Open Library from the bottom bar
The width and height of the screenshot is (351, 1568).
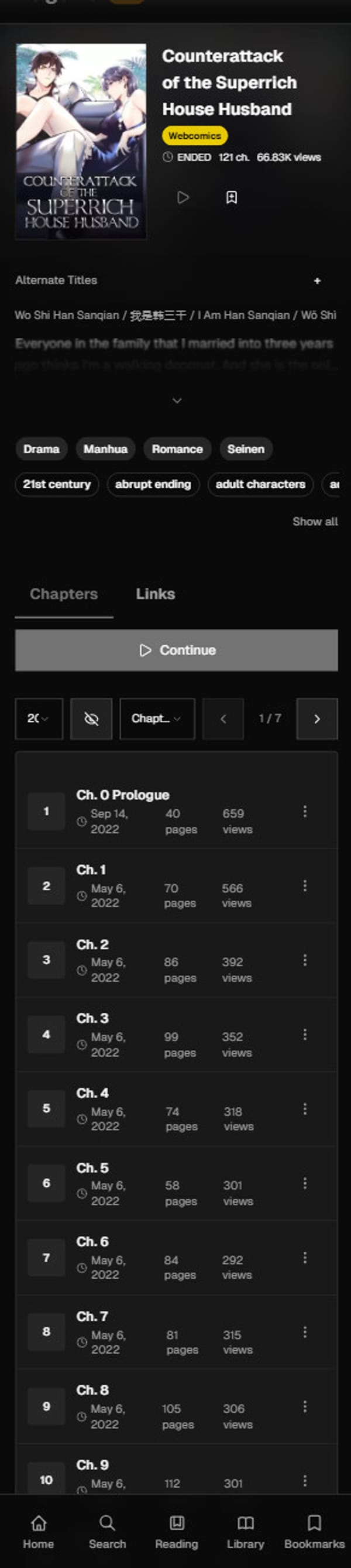245,1531
